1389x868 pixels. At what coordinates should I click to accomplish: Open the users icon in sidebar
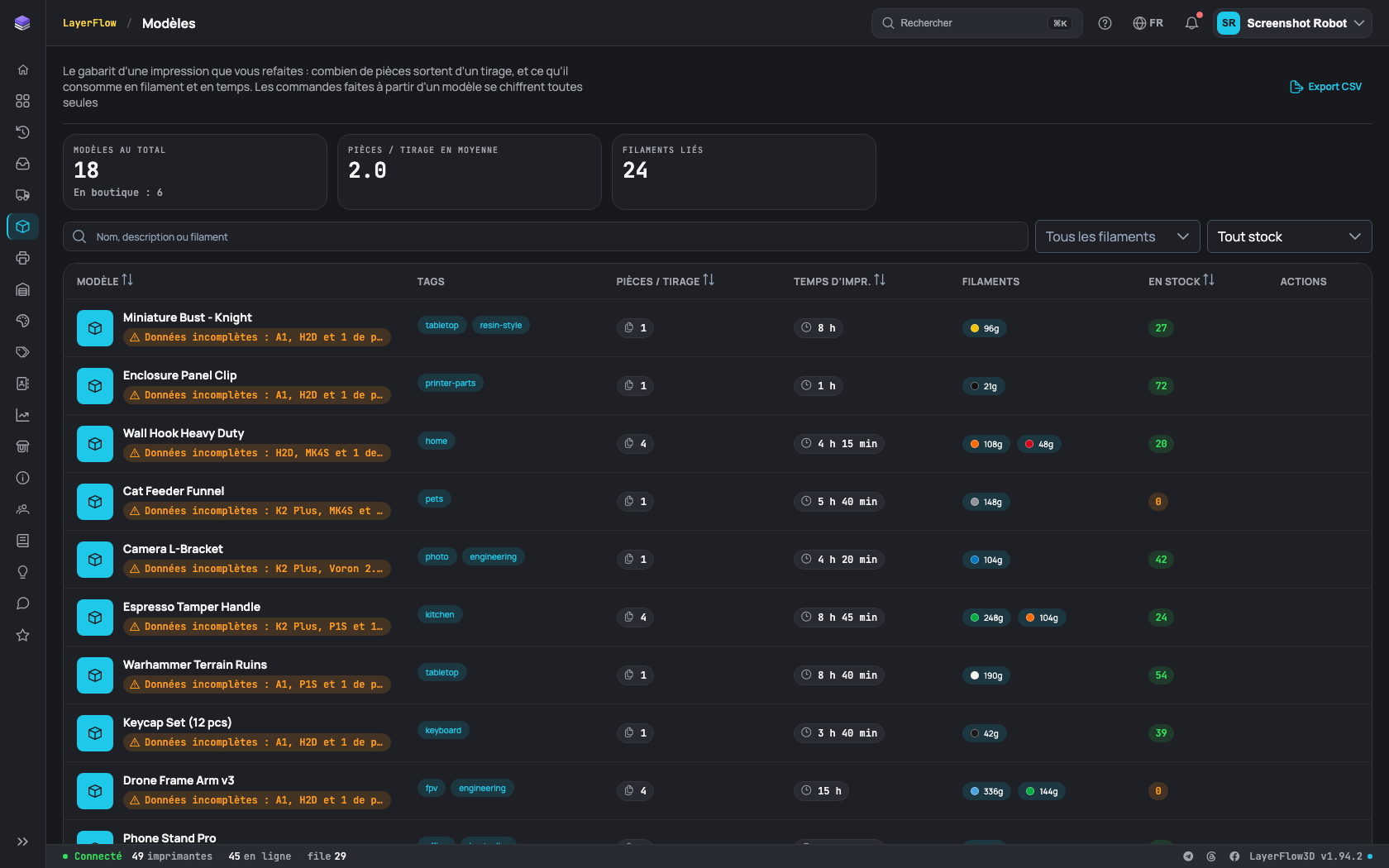click(22, 509)
